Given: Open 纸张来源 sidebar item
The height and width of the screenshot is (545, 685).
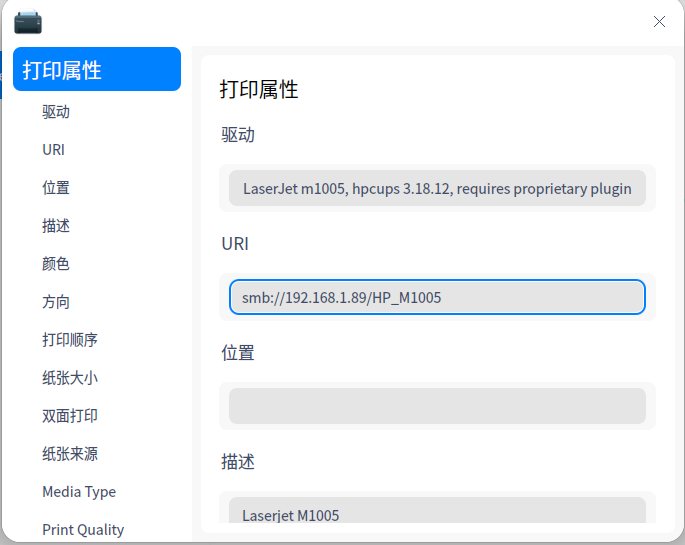Looking at the screenshot, I should 70,454.
